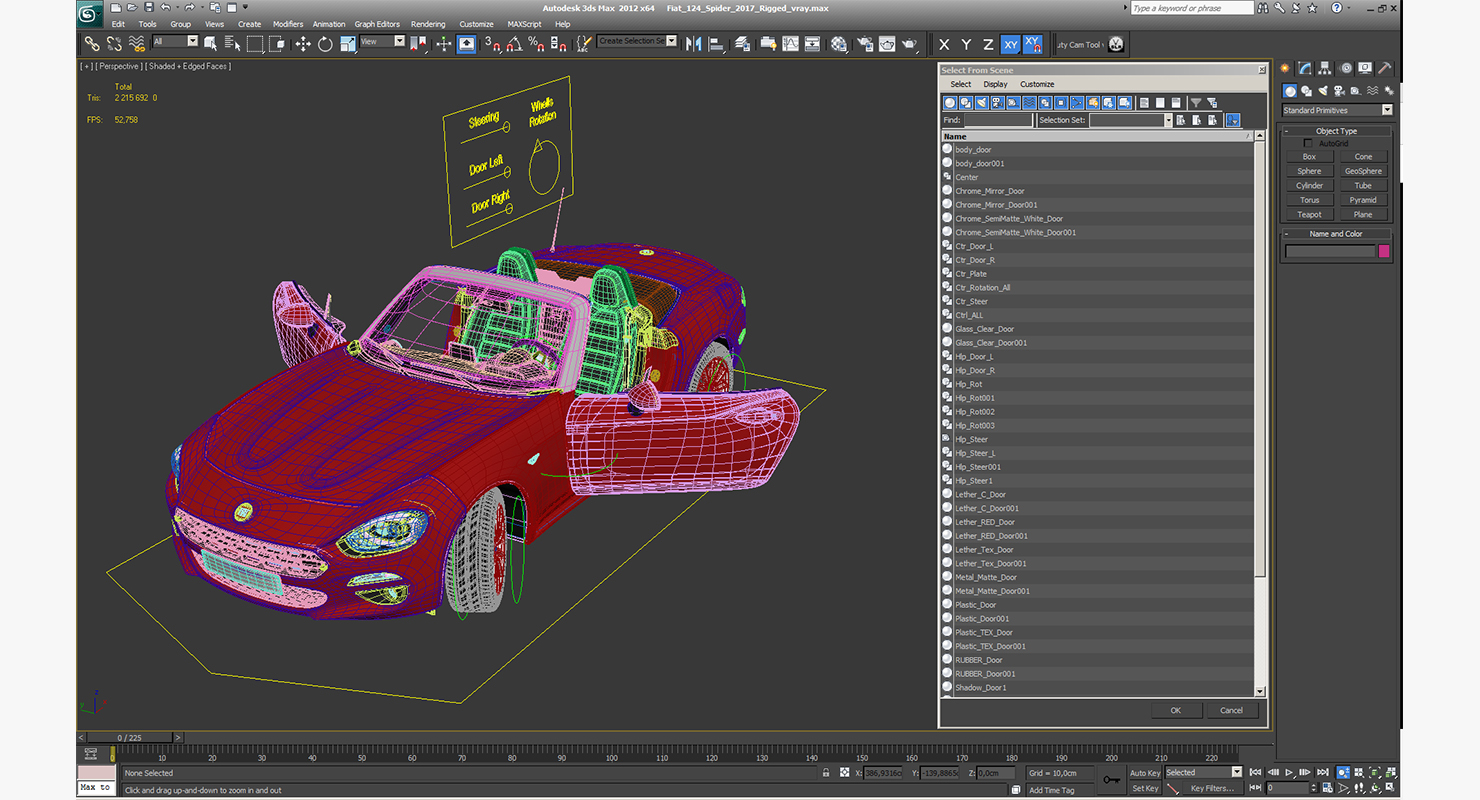This screenshot has height=800, width=1480.
Task: Click Rendered Frame Window icon
Action: click(x=886, y=44)
